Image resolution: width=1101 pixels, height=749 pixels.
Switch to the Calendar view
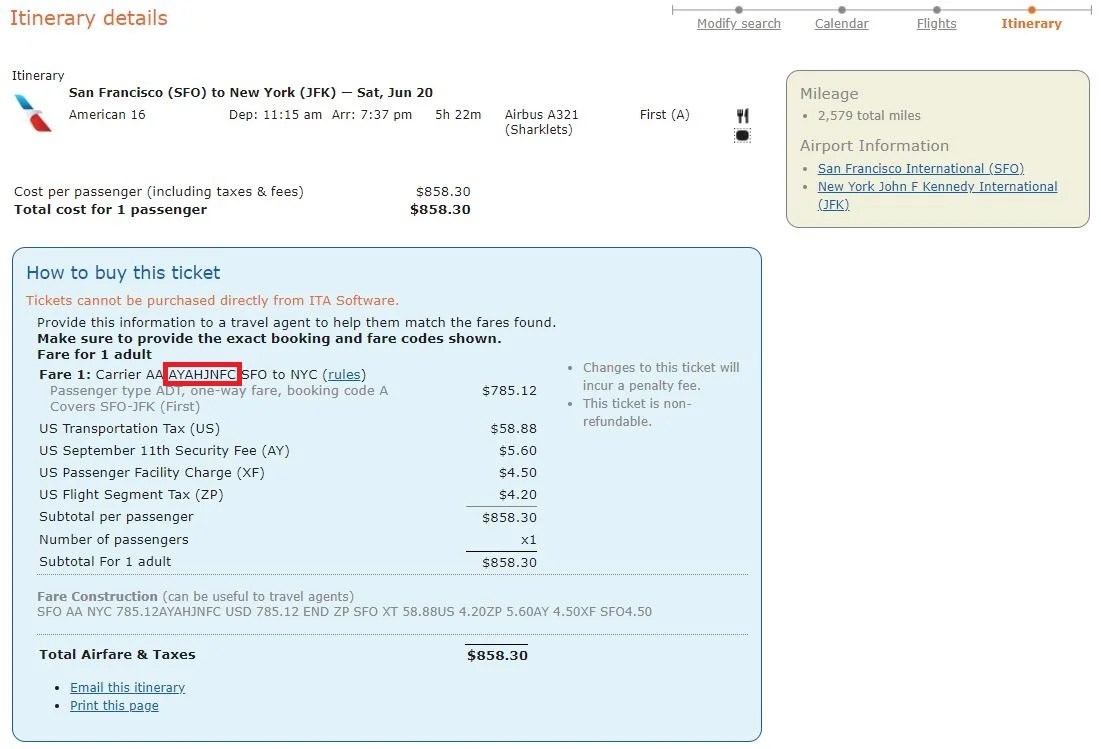point(841,23)
